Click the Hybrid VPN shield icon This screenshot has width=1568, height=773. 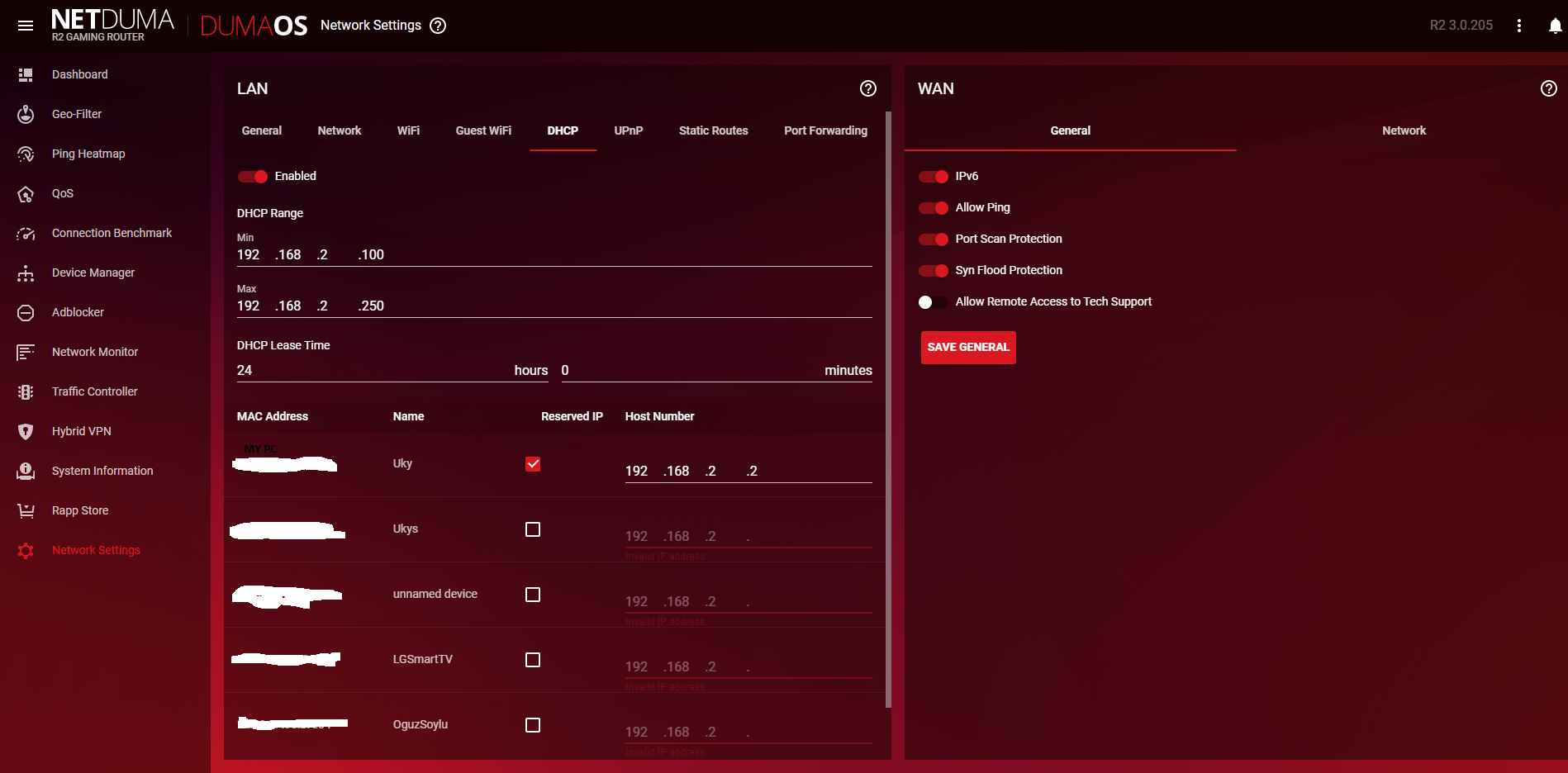point(26,431)
